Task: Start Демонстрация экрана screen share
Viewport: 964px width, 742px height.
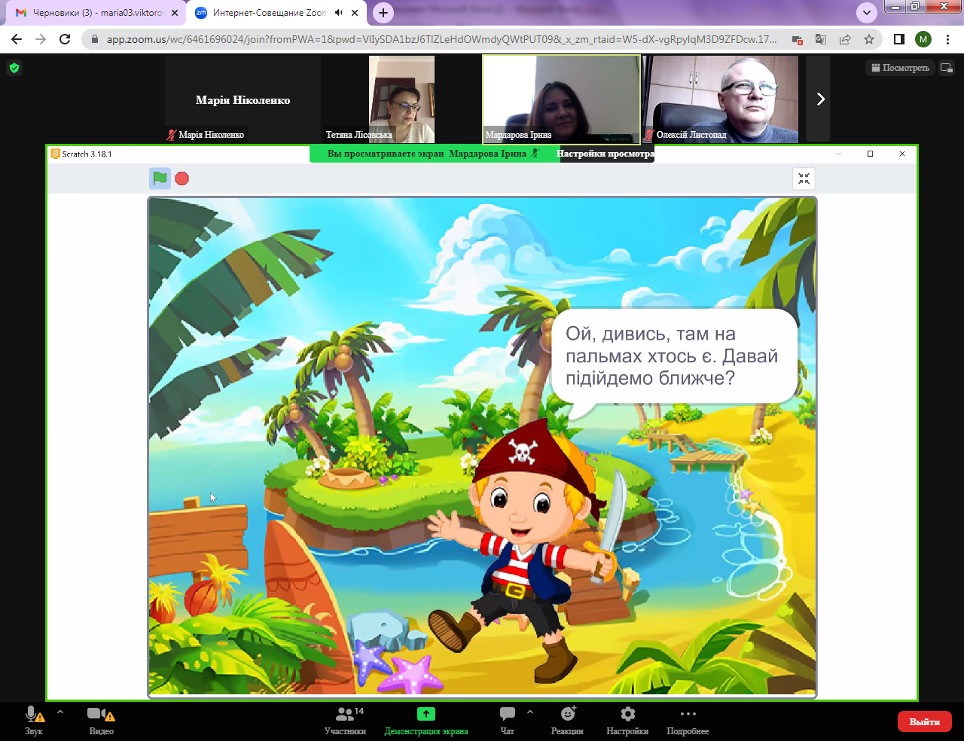Action: [426, 721]
